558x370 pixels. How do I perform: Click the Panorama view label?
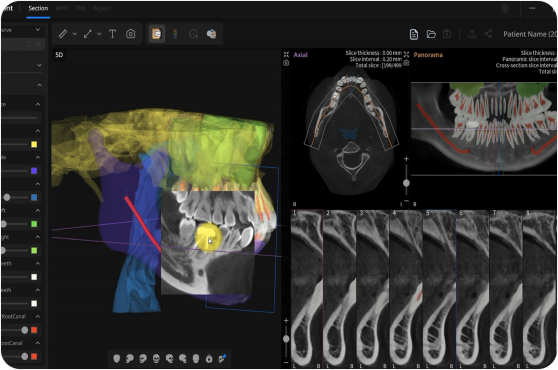tap(428, 55)
